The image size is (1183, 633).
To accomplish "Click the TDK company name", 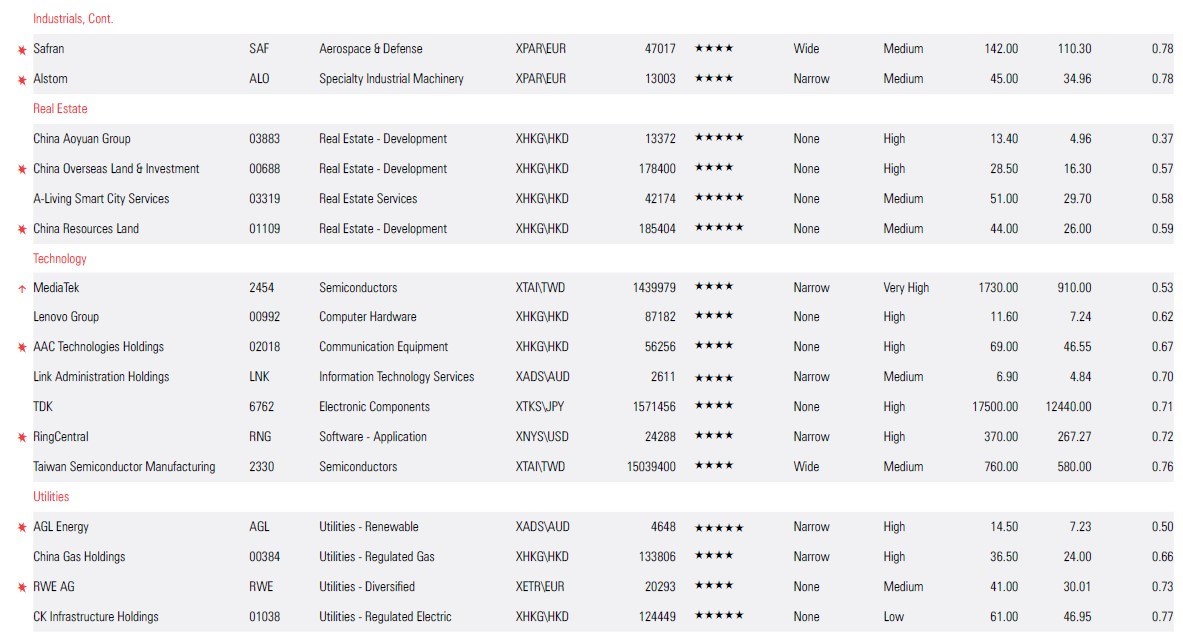I will click(45, 407).
